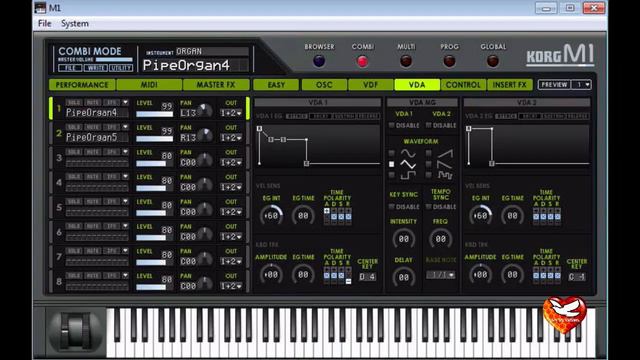Screen dimensions: 640x360
Task: Click the VDA MG DELAY knob
Action: (x=403, y=277)
